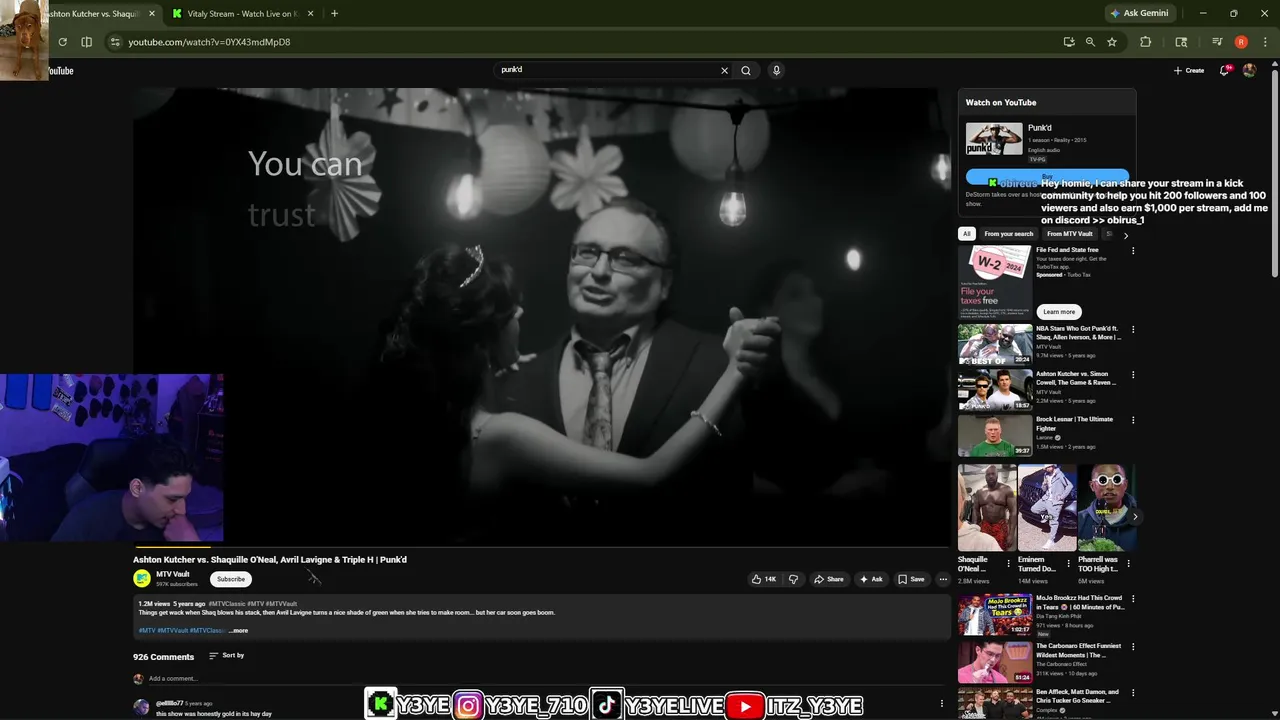Open the zoom magnifier icon in address bar
1280x720 pixels.
tap(1090, 42)
